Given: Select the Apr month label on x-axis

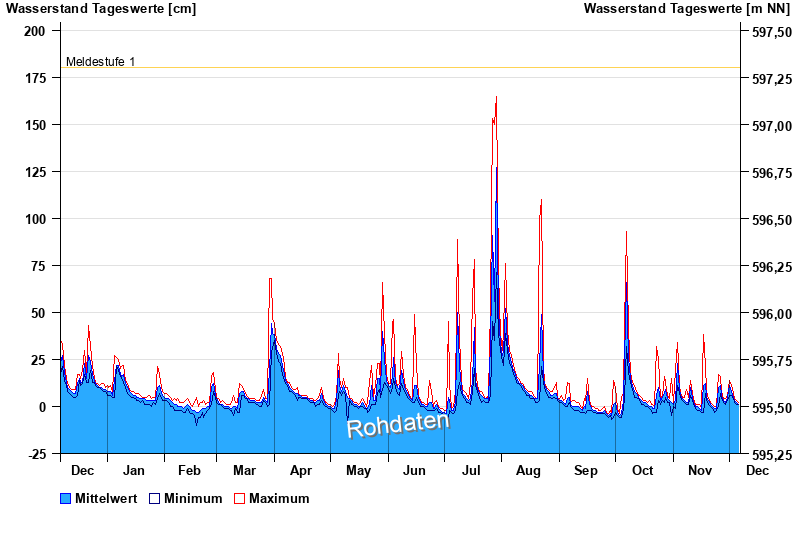Looking at the screenshot, I should [300, 470].
